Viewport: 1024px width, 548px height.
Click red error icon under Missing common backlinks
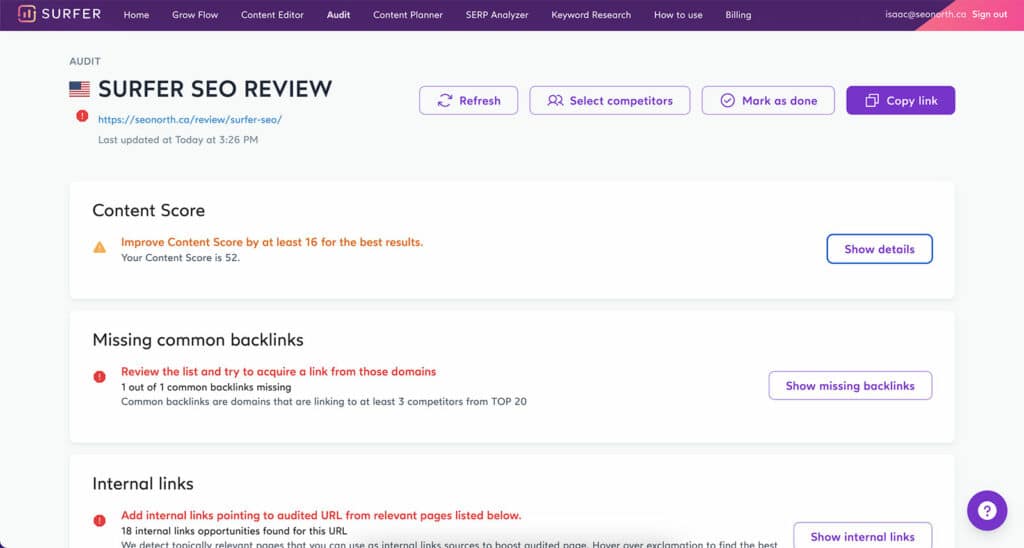99,377
